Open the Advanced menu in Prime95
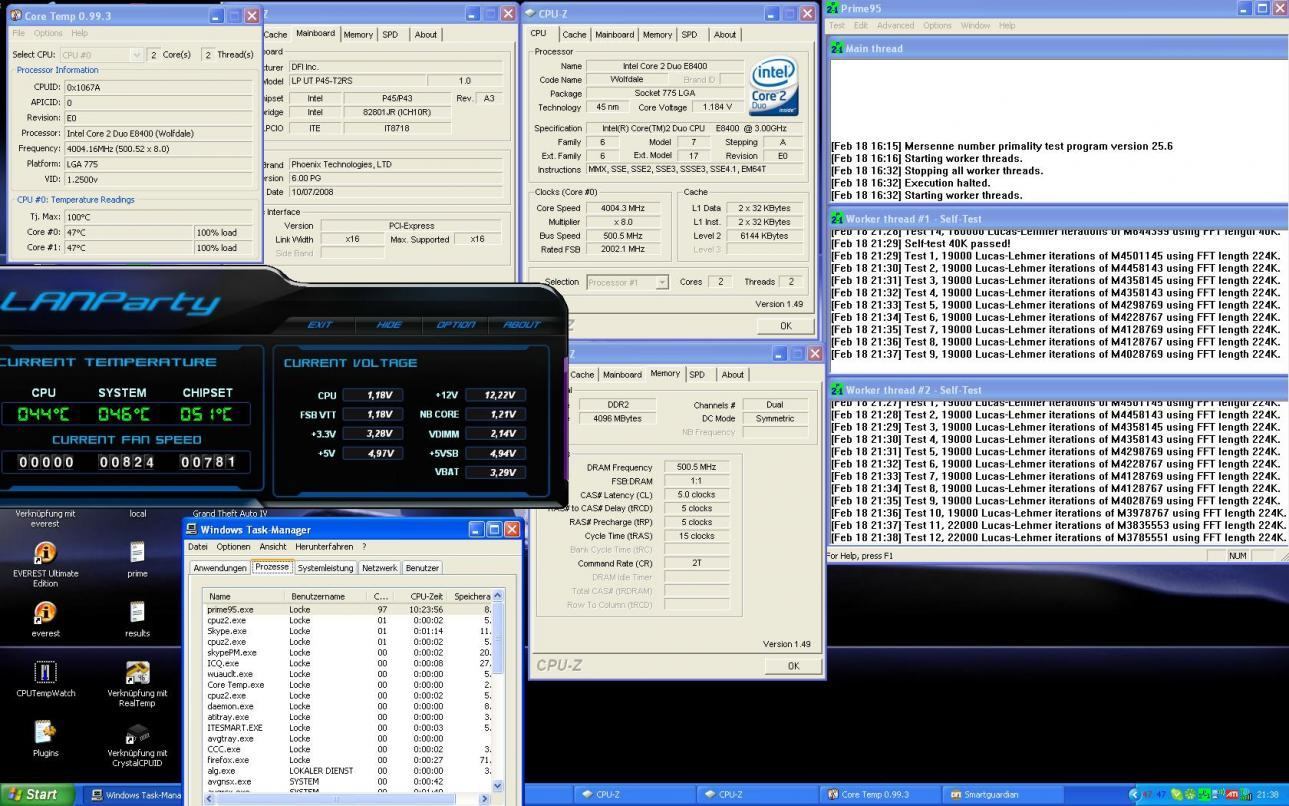The width and height of the screenshot is (1289, 806). pyautogui.click(x=895, y=26)
